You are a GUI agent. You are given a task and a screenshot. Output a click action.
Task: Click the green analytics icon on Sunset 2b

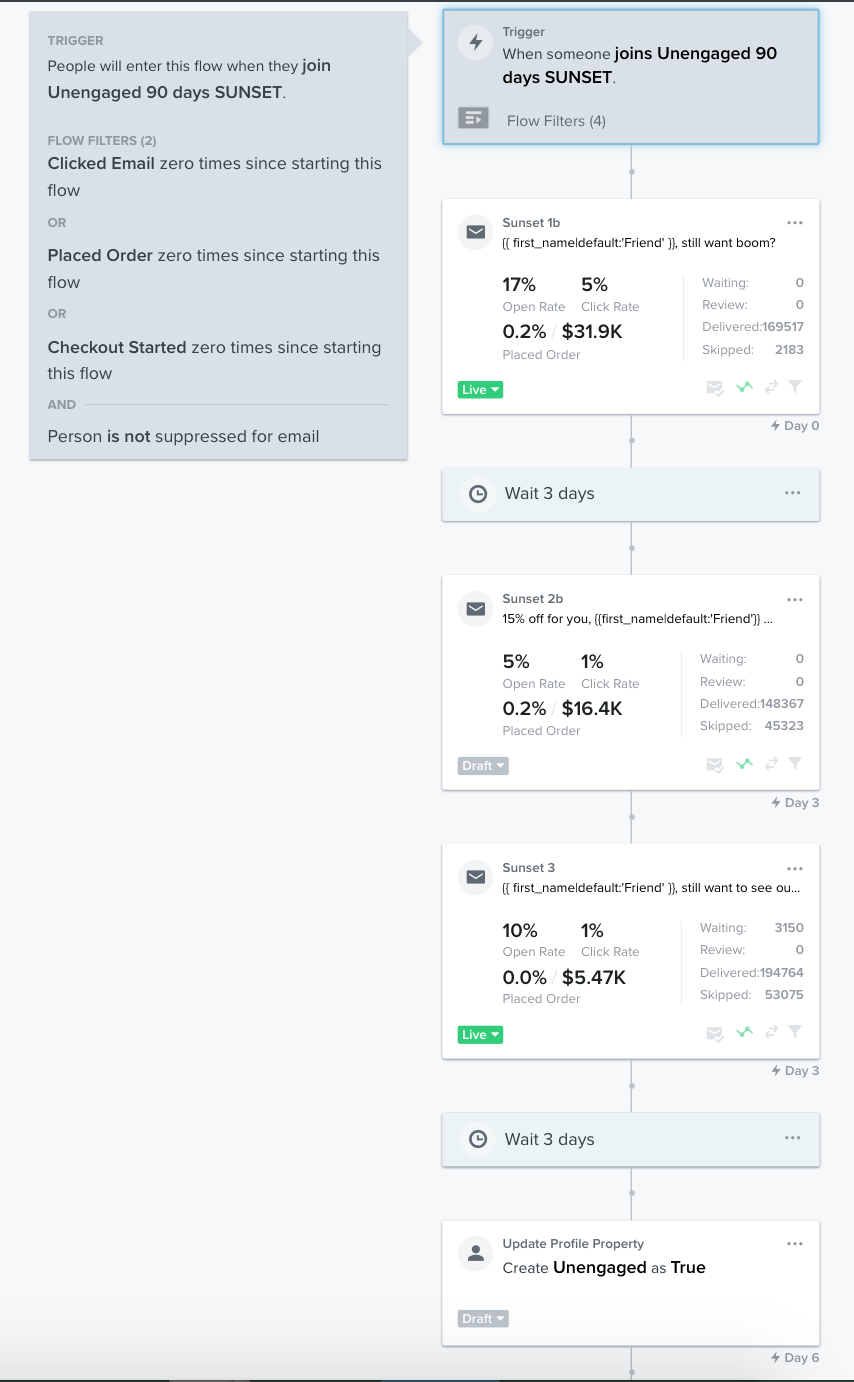pos(744,764)
